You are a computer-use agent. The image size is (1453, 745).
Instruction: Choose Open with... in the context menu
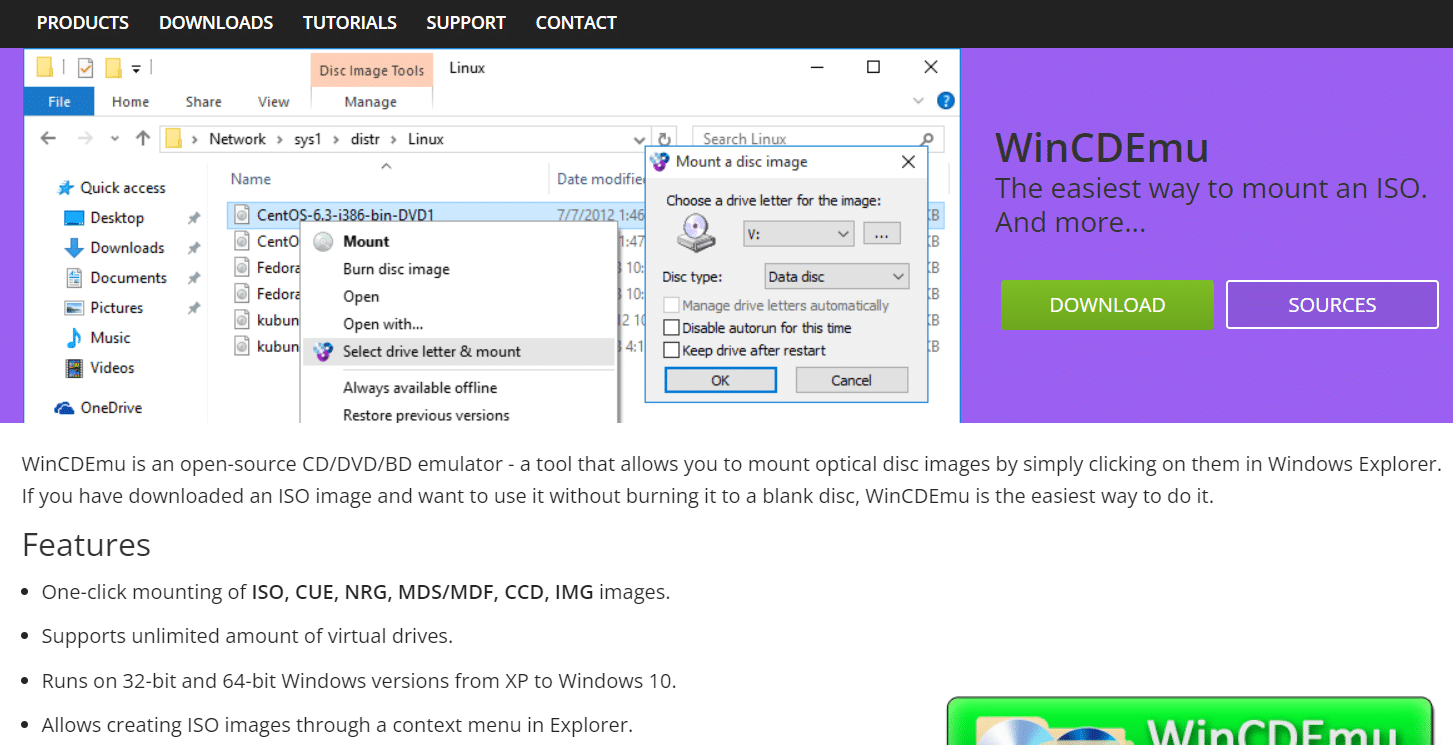tap(383, 324)
